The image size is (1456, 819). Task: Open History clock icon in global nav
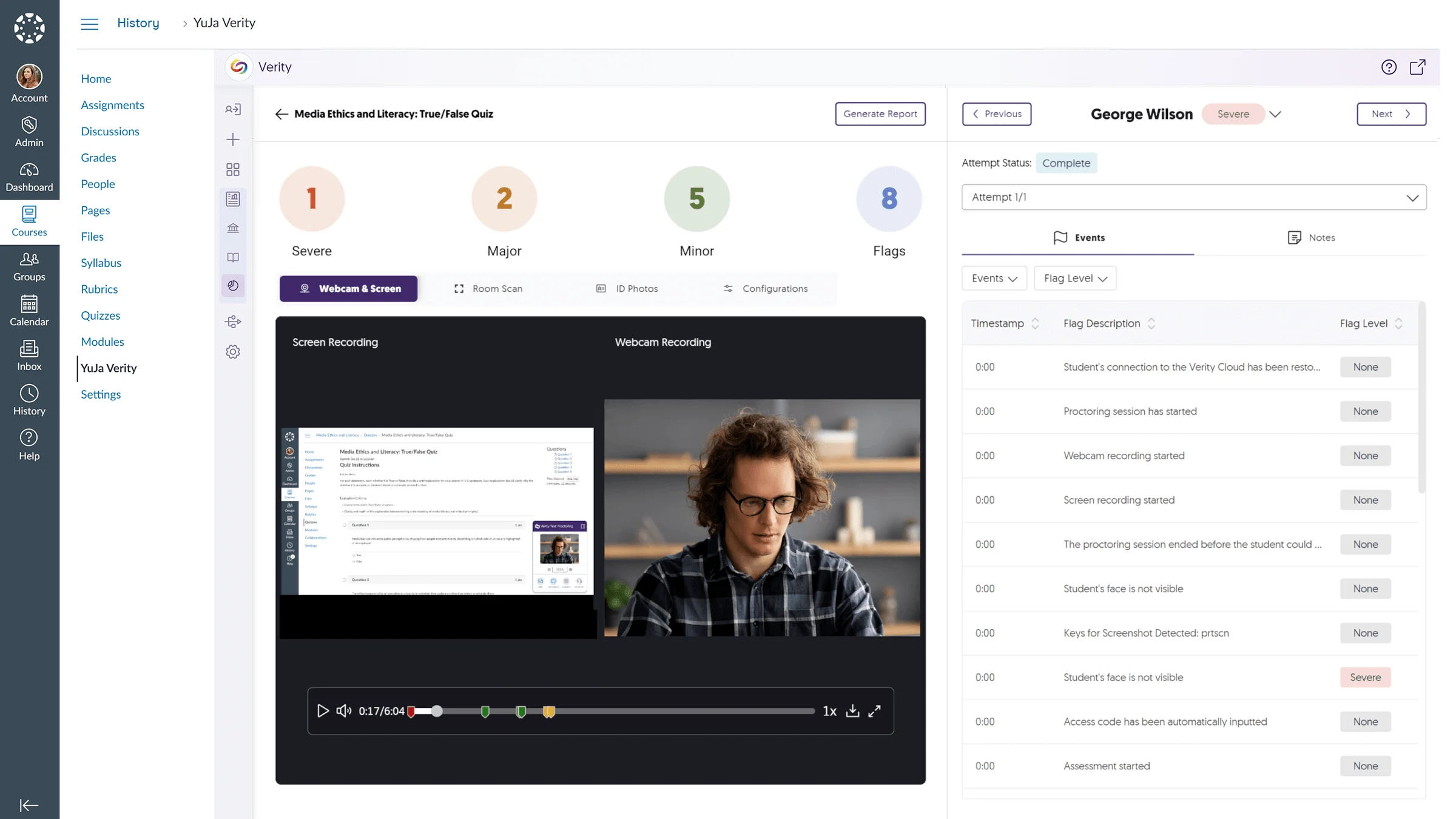coord(29,400)
